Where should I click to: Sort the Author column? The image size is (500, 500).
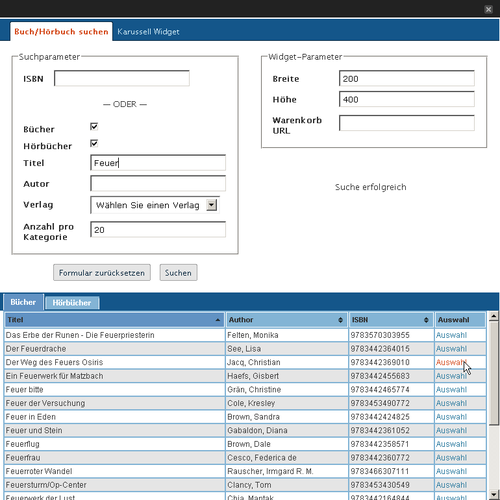[x=340, y=320]
